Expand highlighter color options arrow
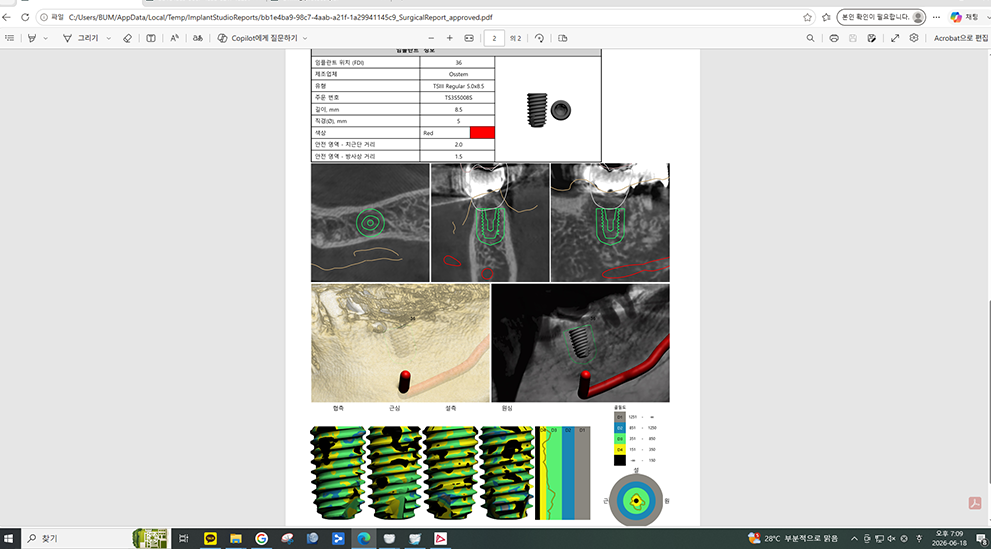This screenshot has height=549, width=991. click(x=46, y=39)
